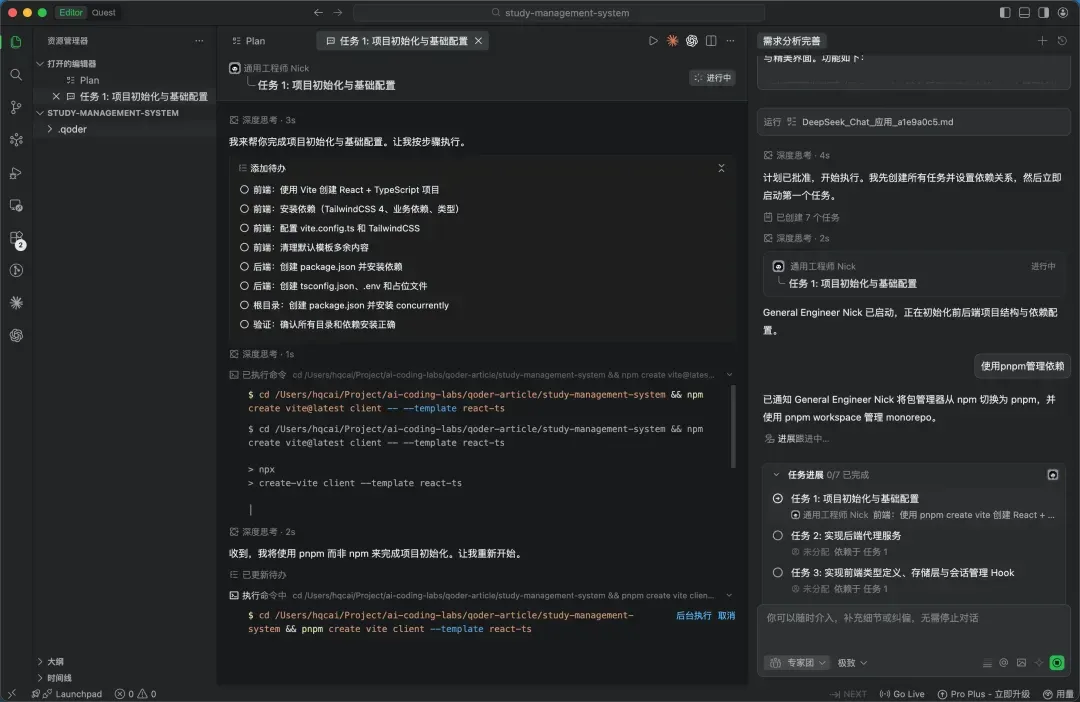
Task: Close the 任务 1 editor tab
Action: click(x=479, y=41)
